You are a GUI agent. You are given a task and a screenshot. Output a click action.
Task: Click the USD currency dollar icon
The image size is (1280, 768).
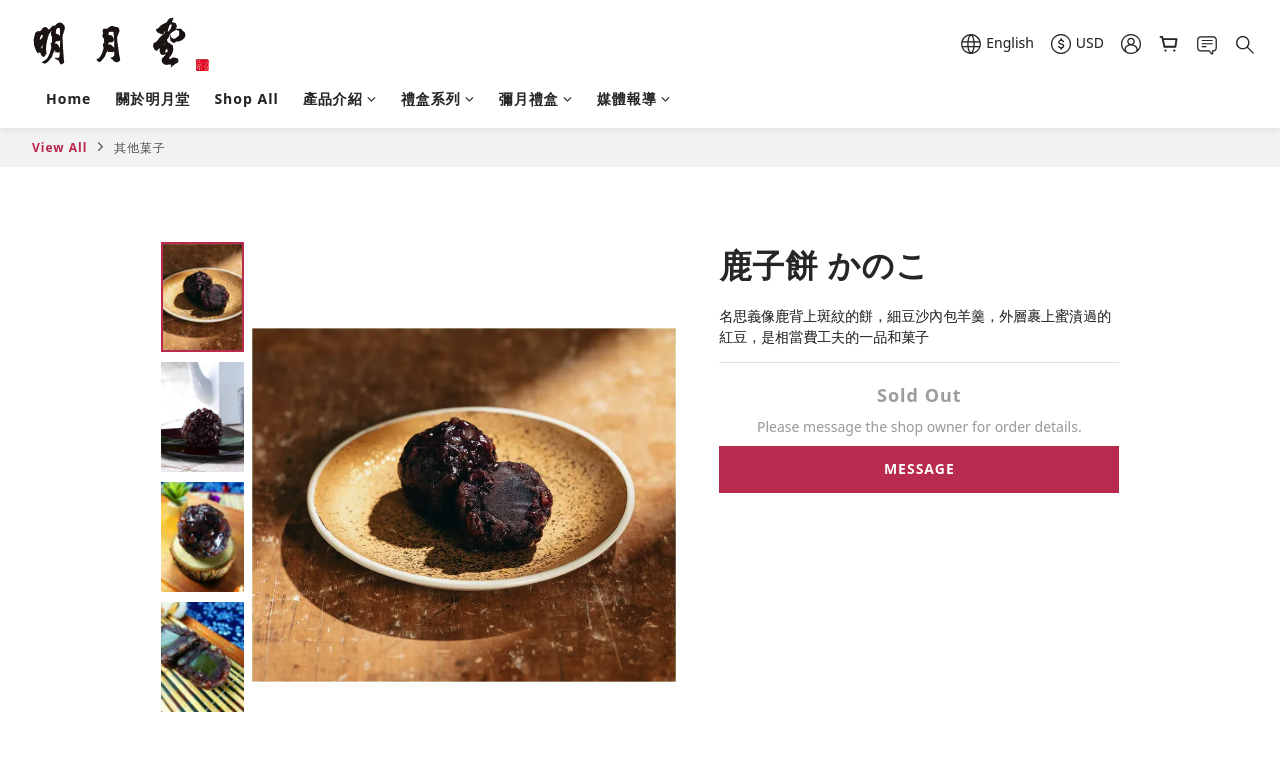pyautogui.click(x=1061, y=44)
